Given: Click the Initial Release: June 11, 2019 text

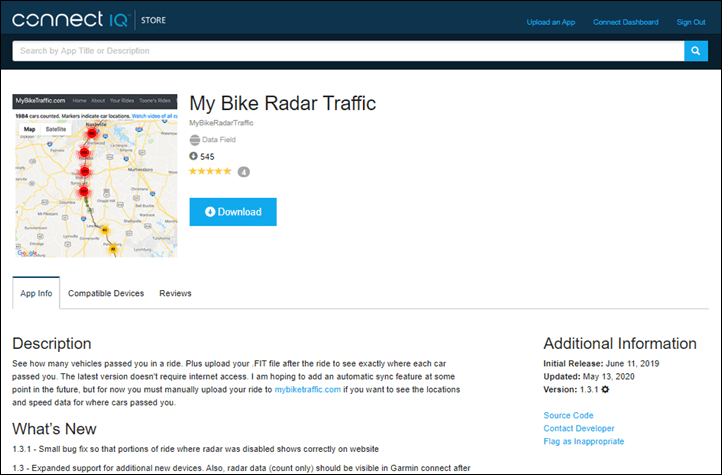Looking at the screenshot, I should 601,364.
